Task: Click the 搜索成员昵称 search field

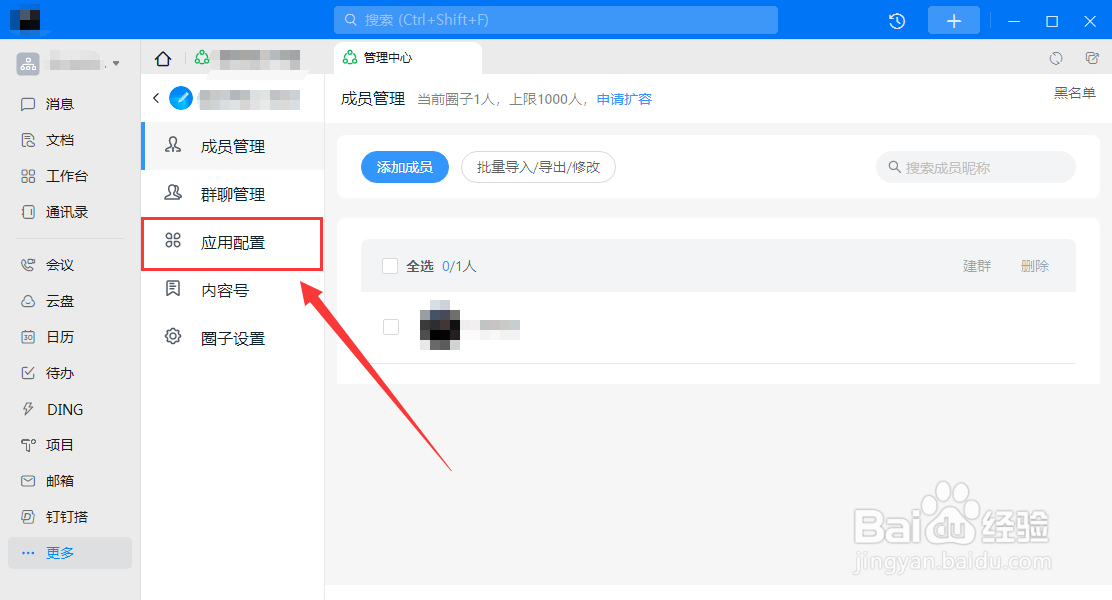Action: (x=975, y=167)
